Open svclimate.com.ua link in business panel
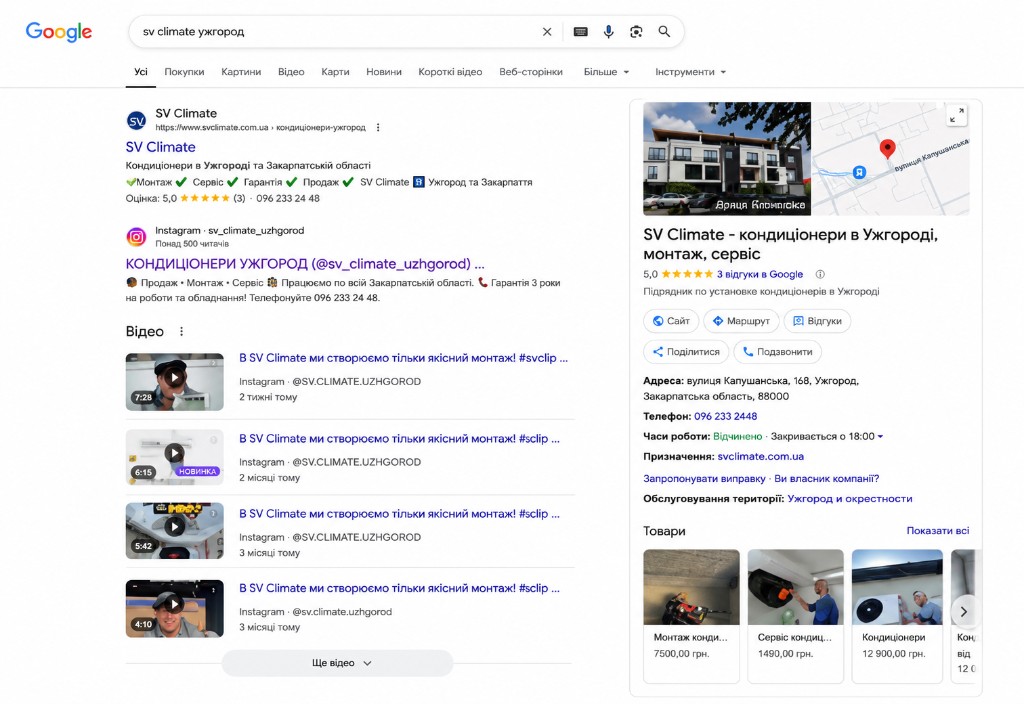 761,456
